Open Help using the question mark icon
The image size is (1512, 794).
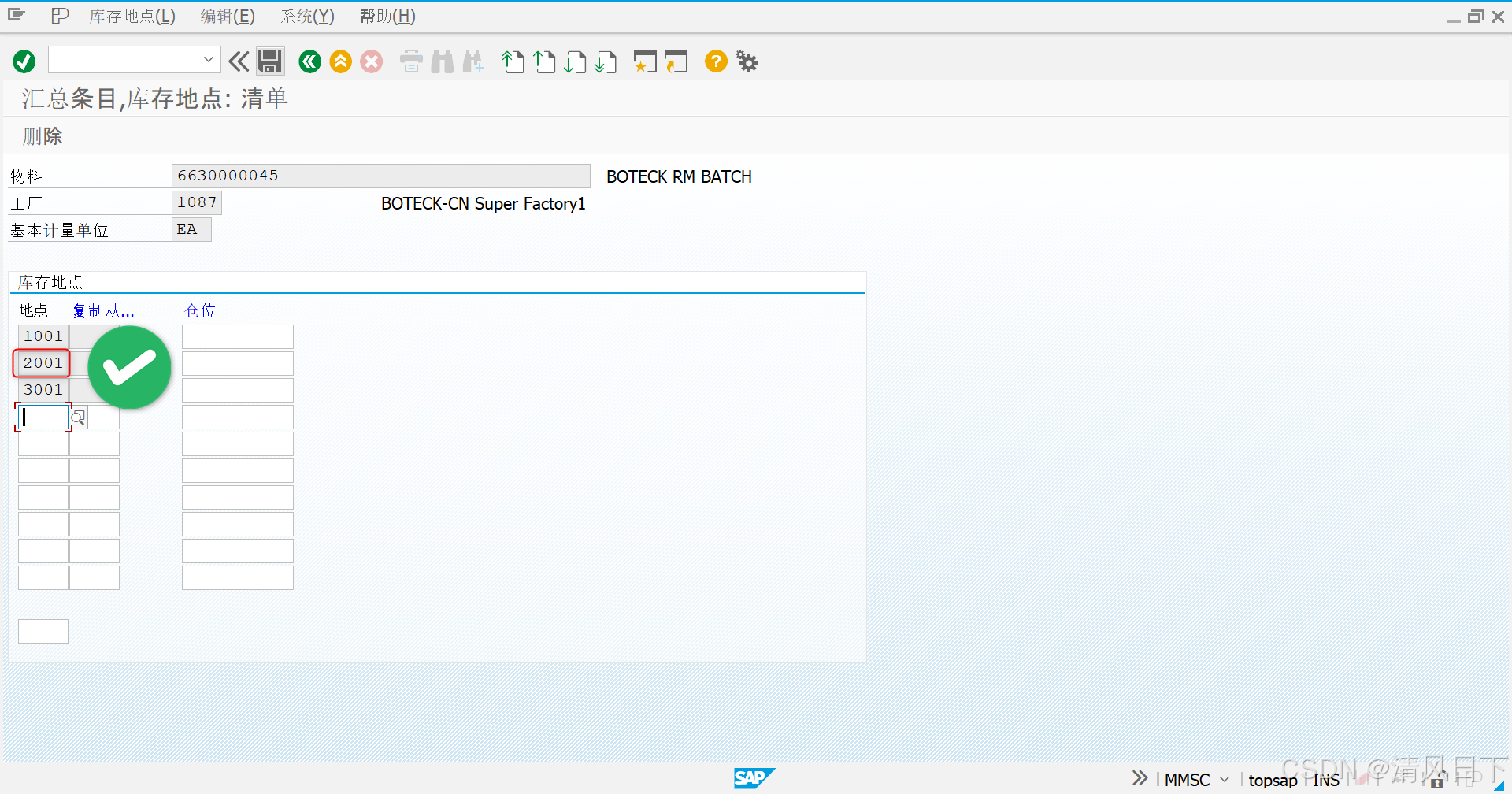pos(715,61)
